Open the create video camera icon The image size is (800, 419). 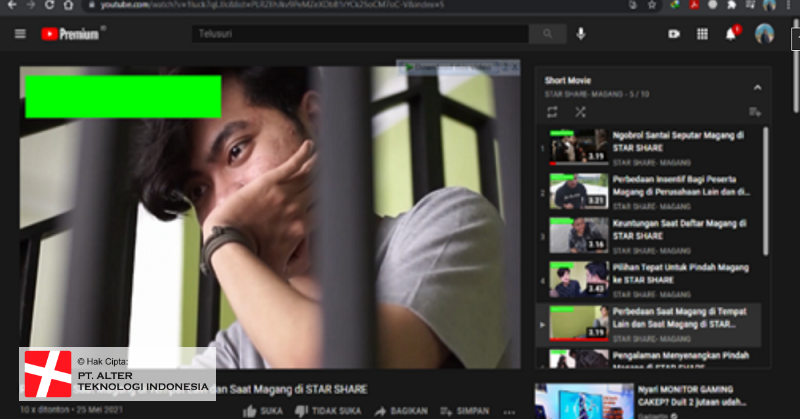click(674, 34)
